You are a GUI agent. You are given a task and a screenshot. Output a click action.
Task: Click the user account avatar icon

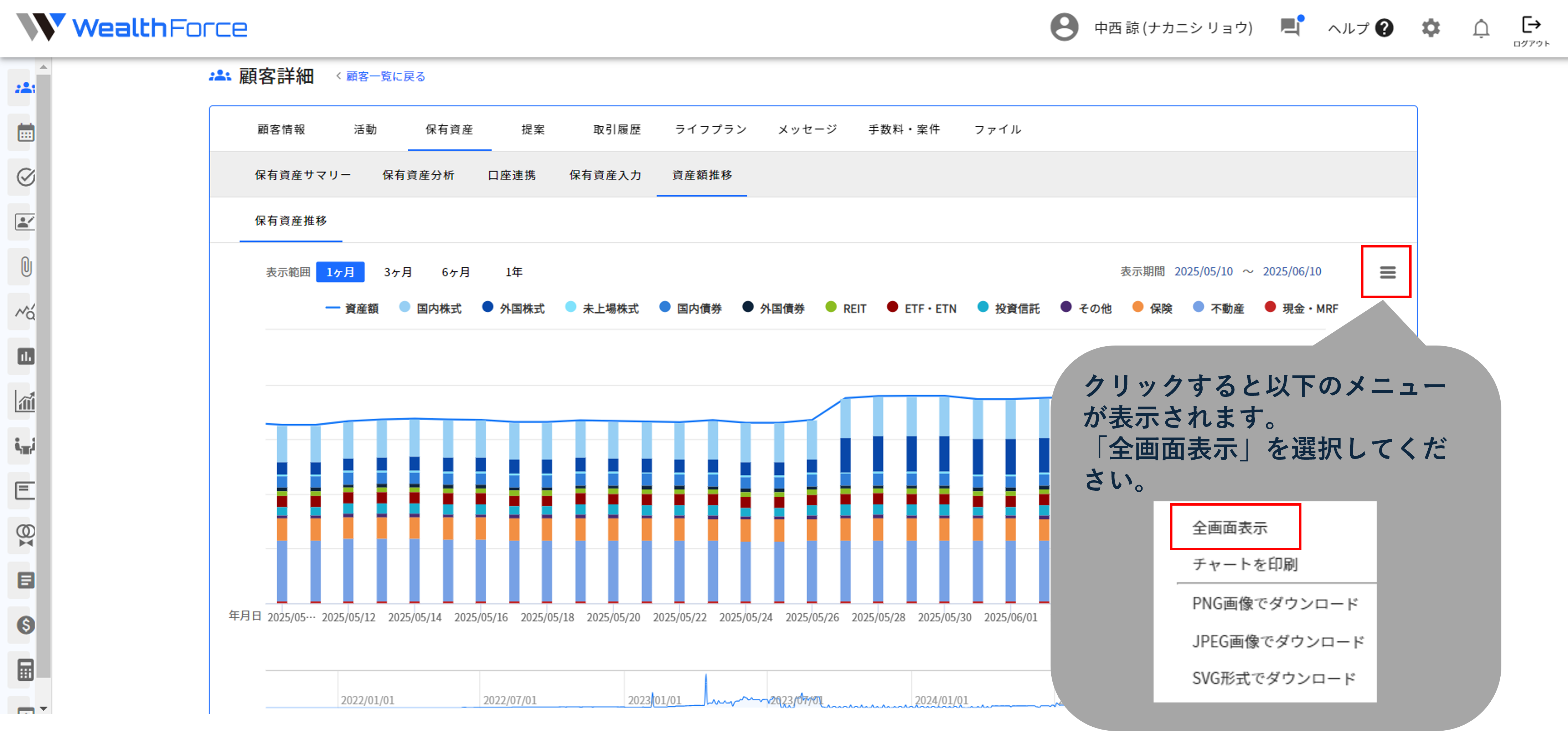pyautogui.click(x=1063, y=27)
